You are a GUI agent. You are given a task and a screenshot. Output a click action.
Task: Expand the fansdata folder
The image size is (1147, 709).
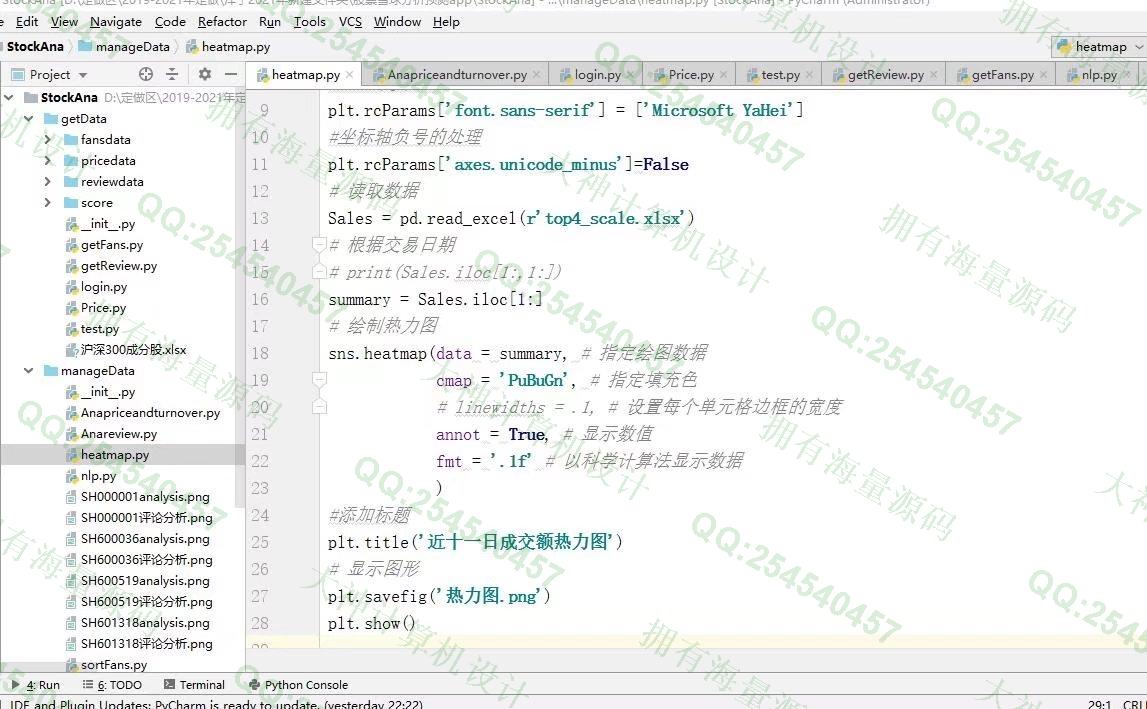pyautogui.click(x=48, y=140)
